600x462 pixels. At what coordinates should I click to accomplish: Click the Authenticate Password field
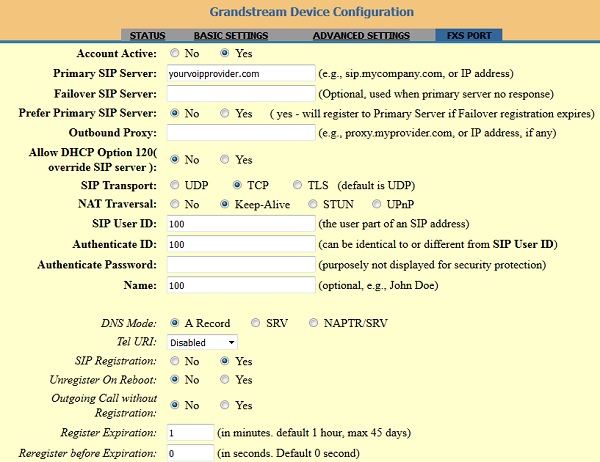(x=241, y=264)
